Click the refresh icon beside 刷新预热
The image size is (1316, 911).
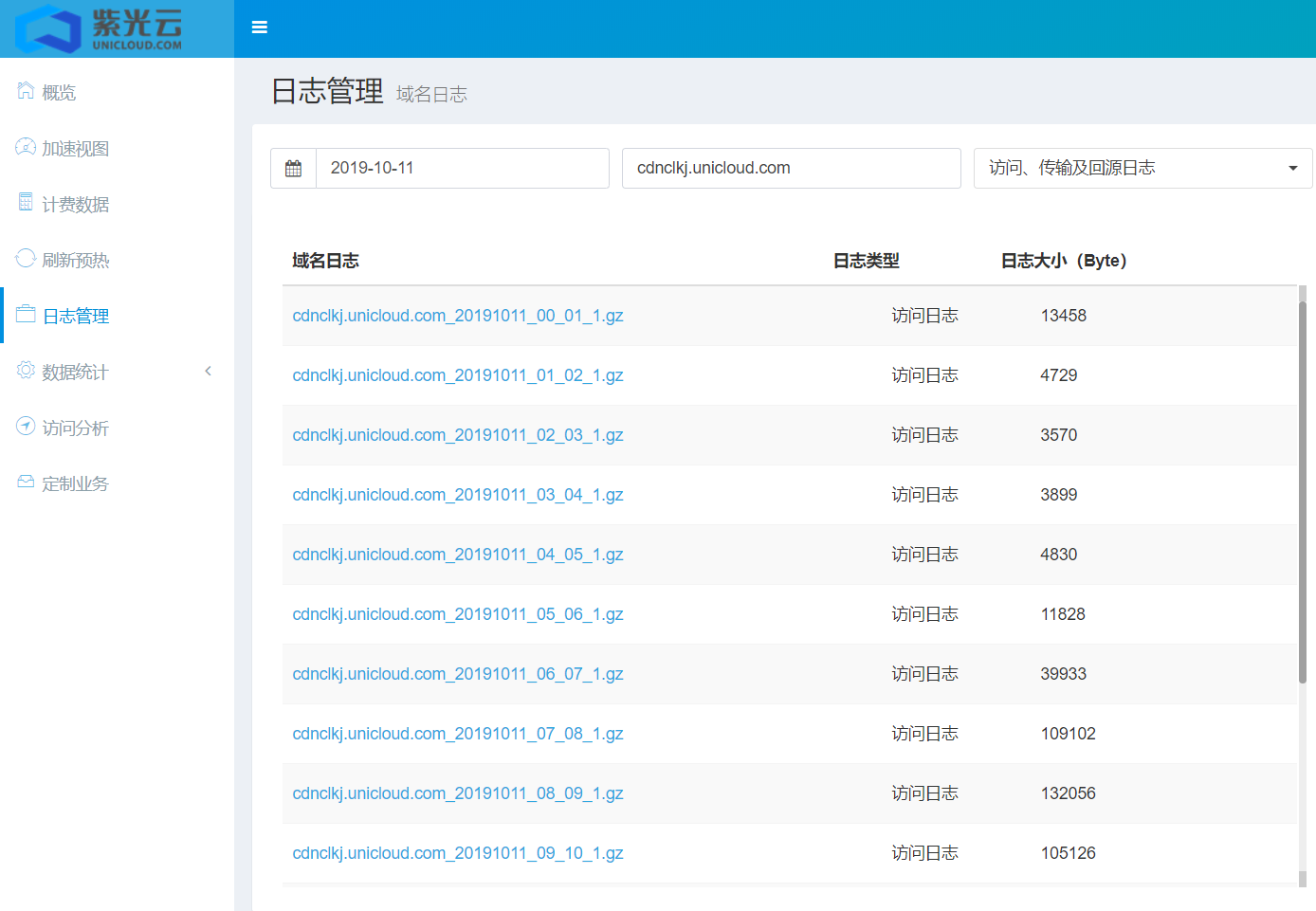click(26, 258)
